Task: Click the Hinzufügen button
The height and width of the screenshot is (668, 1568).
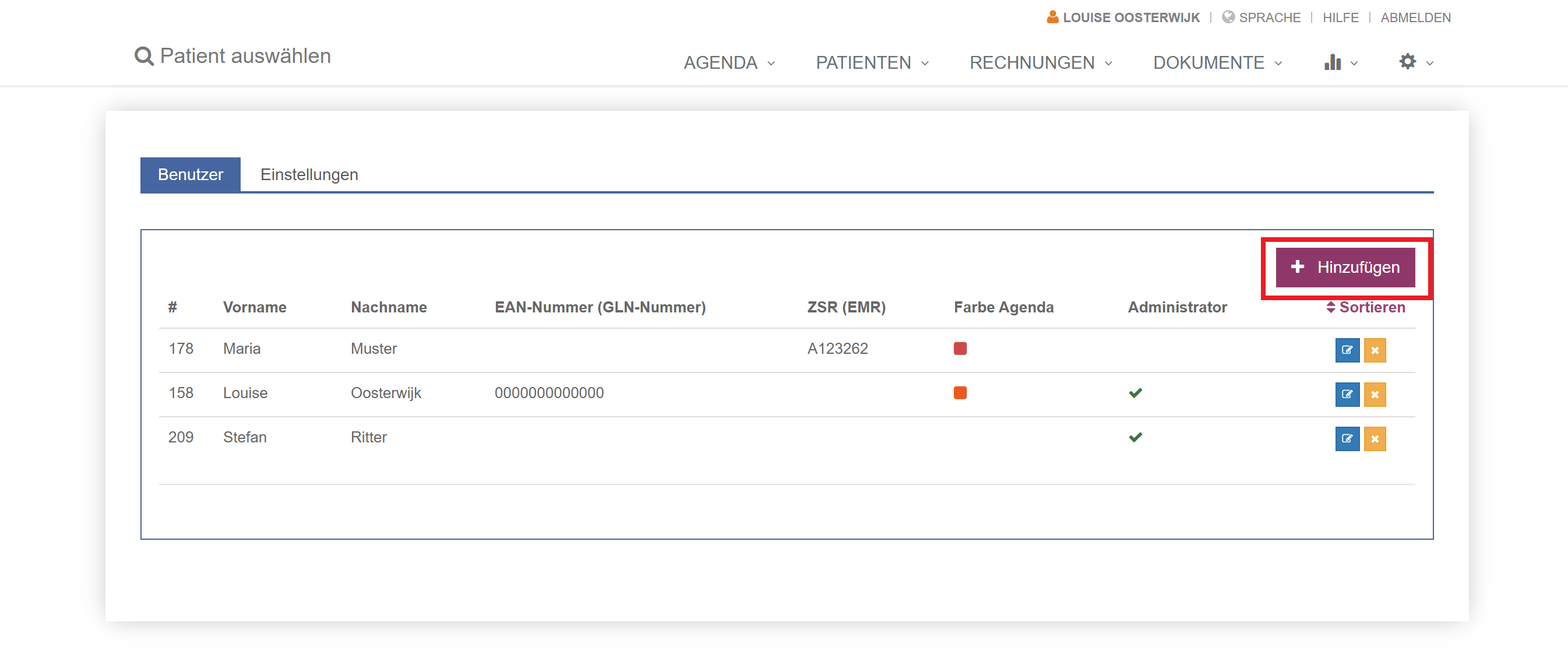Action: pyautogui.click(x=1345, y=268)
